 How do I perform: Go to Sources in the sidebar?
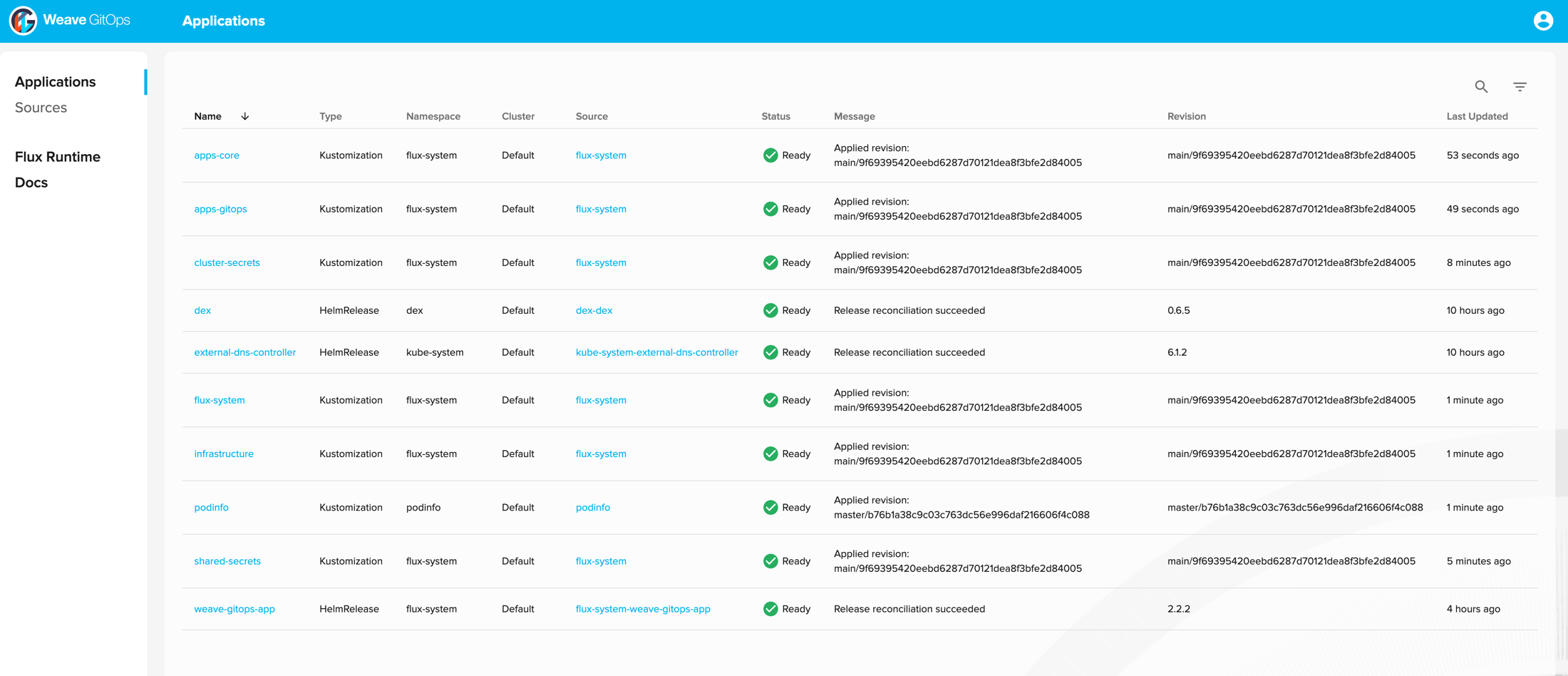tap(41, 108)
